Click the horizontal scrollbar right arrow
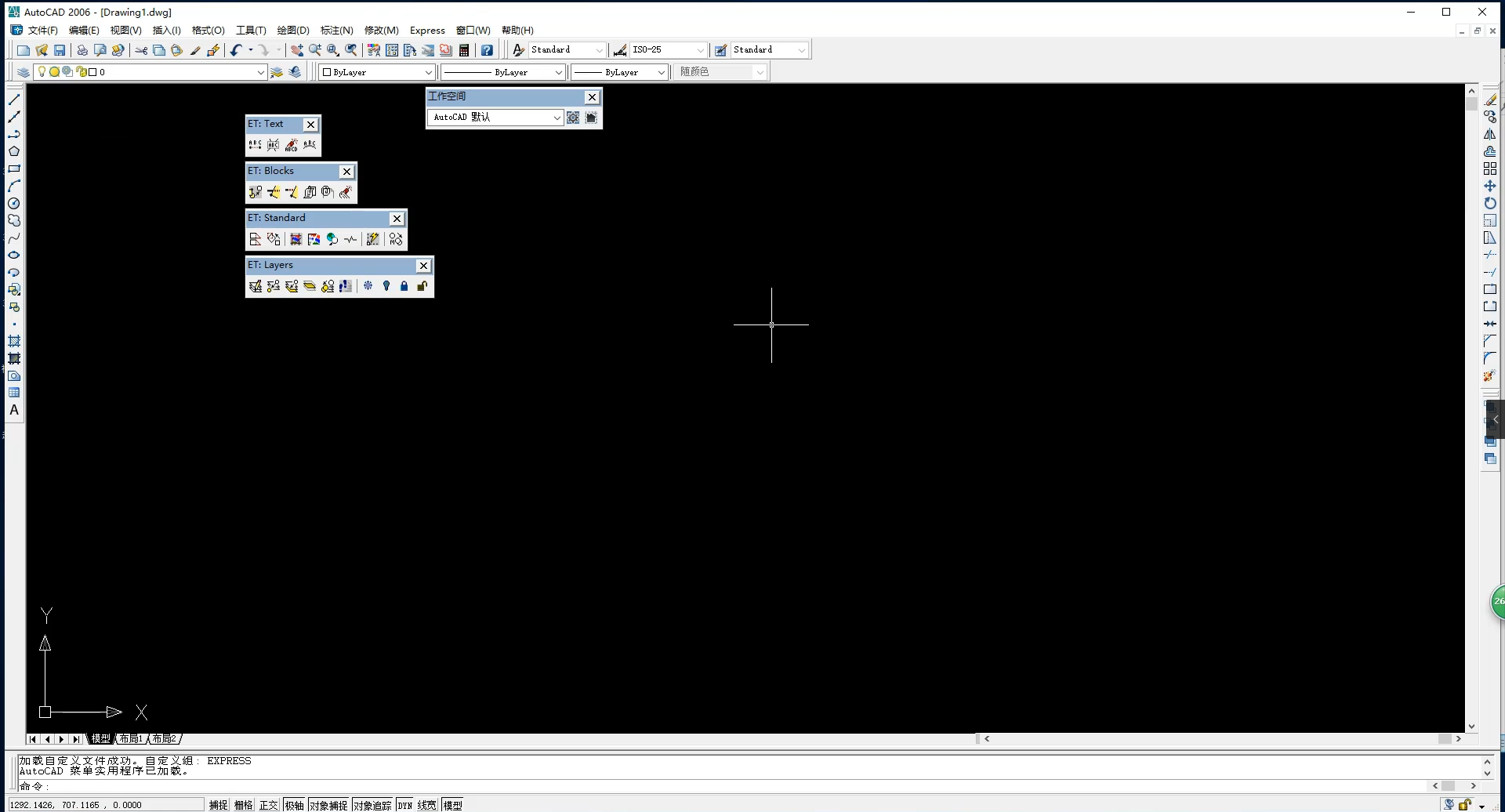This screenshot has height=812, width=1505. click(x=1459, y=738)
